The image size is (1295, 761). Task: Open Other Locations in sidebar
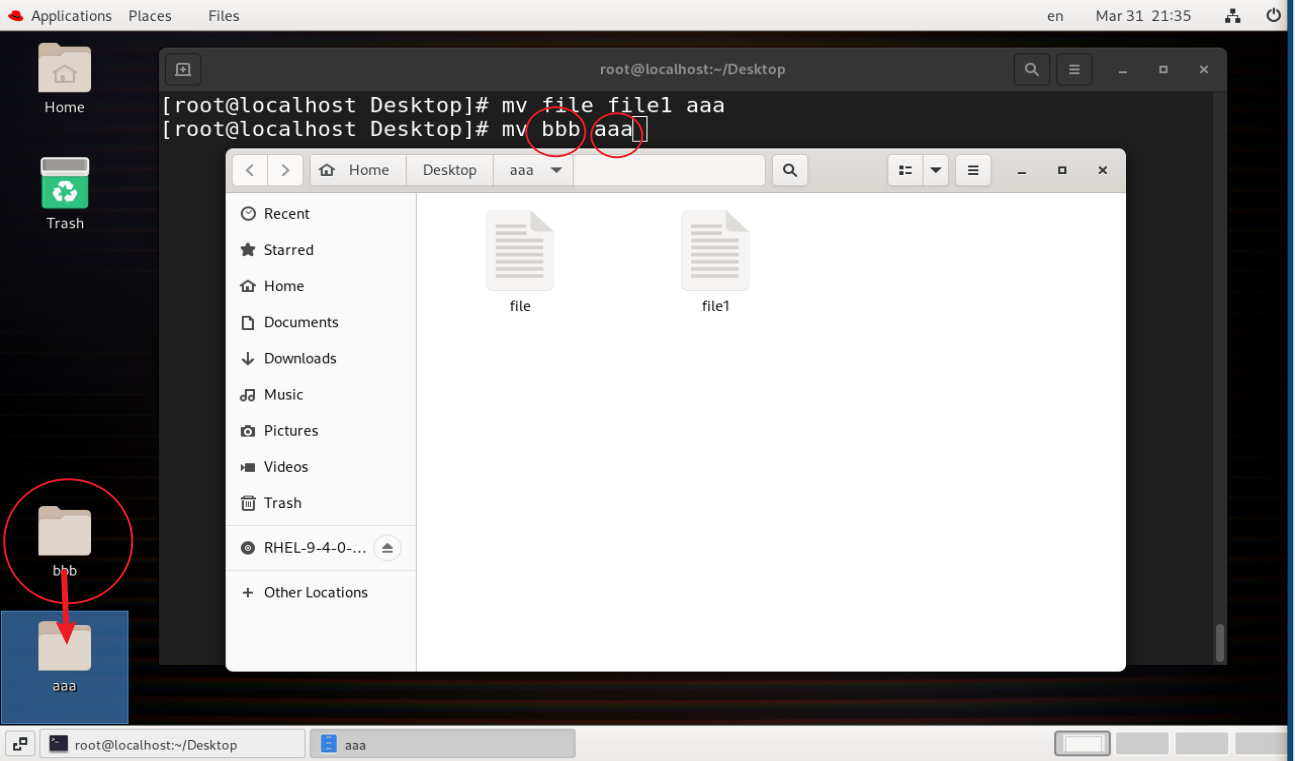pos(321,592)
